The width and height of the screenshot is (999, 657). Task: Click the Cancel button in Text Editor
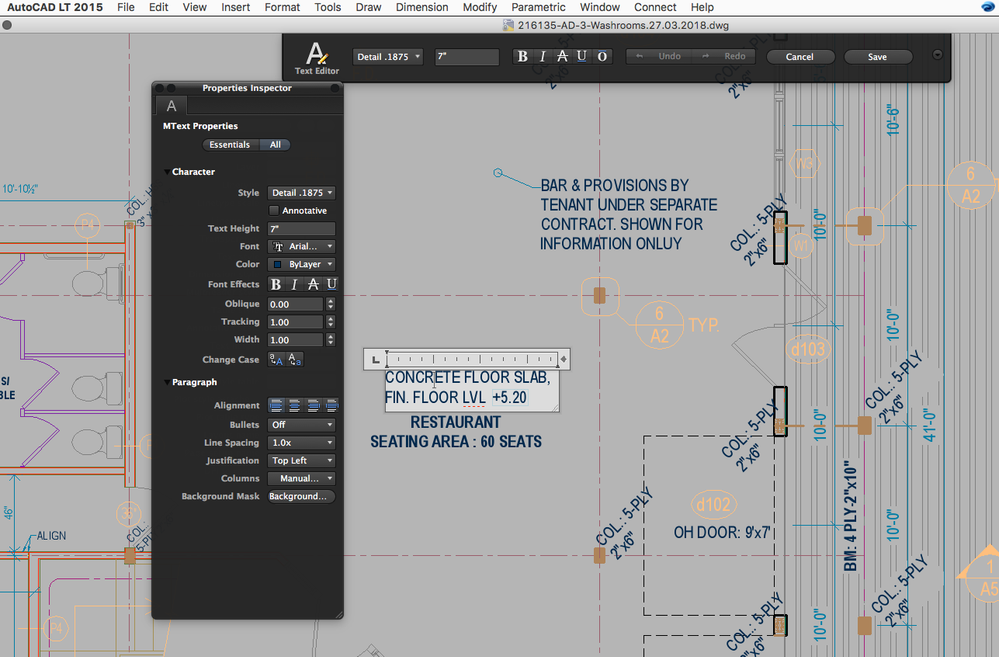tap(800, 57)
